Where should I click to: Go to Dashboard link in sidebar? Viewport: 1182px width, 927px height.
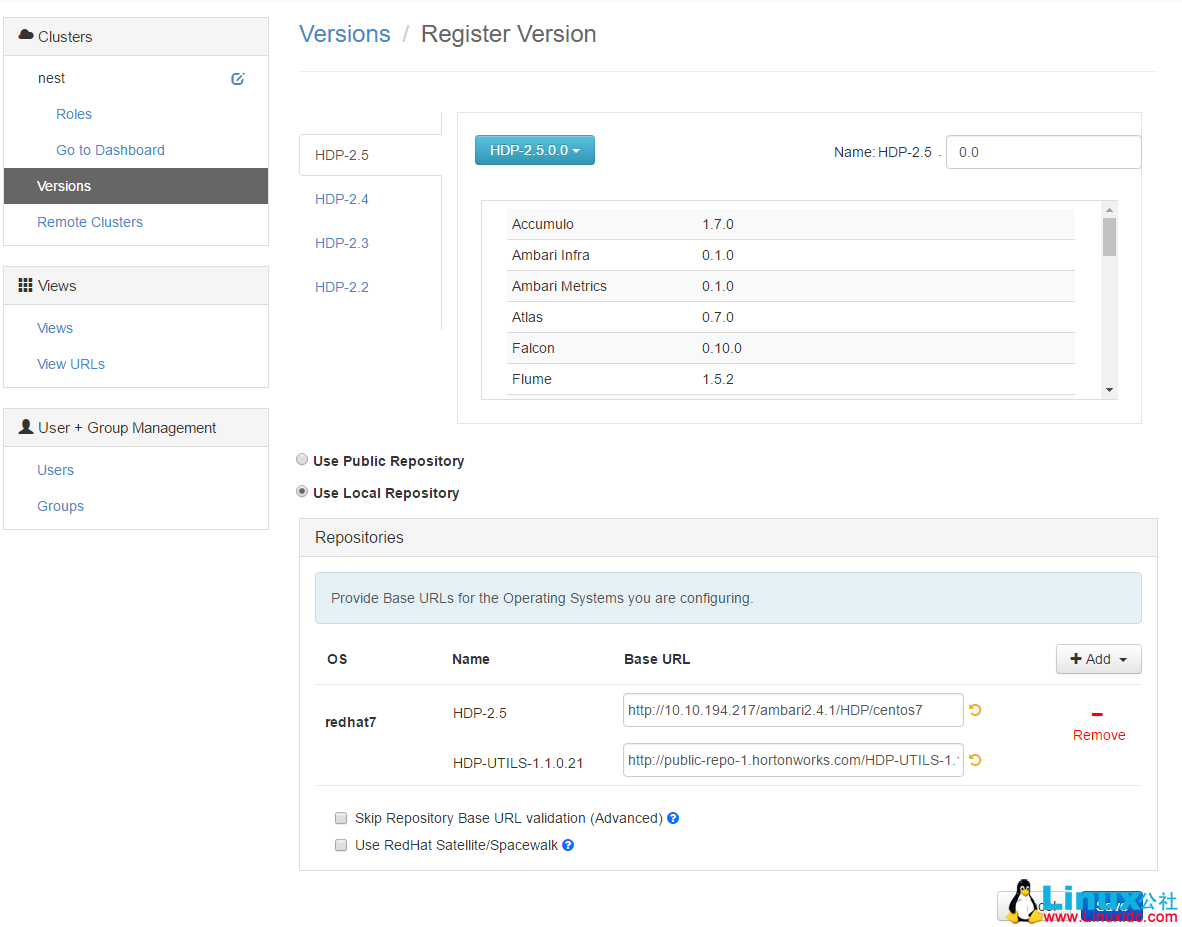pyautogui.click(x=110, y=150)
